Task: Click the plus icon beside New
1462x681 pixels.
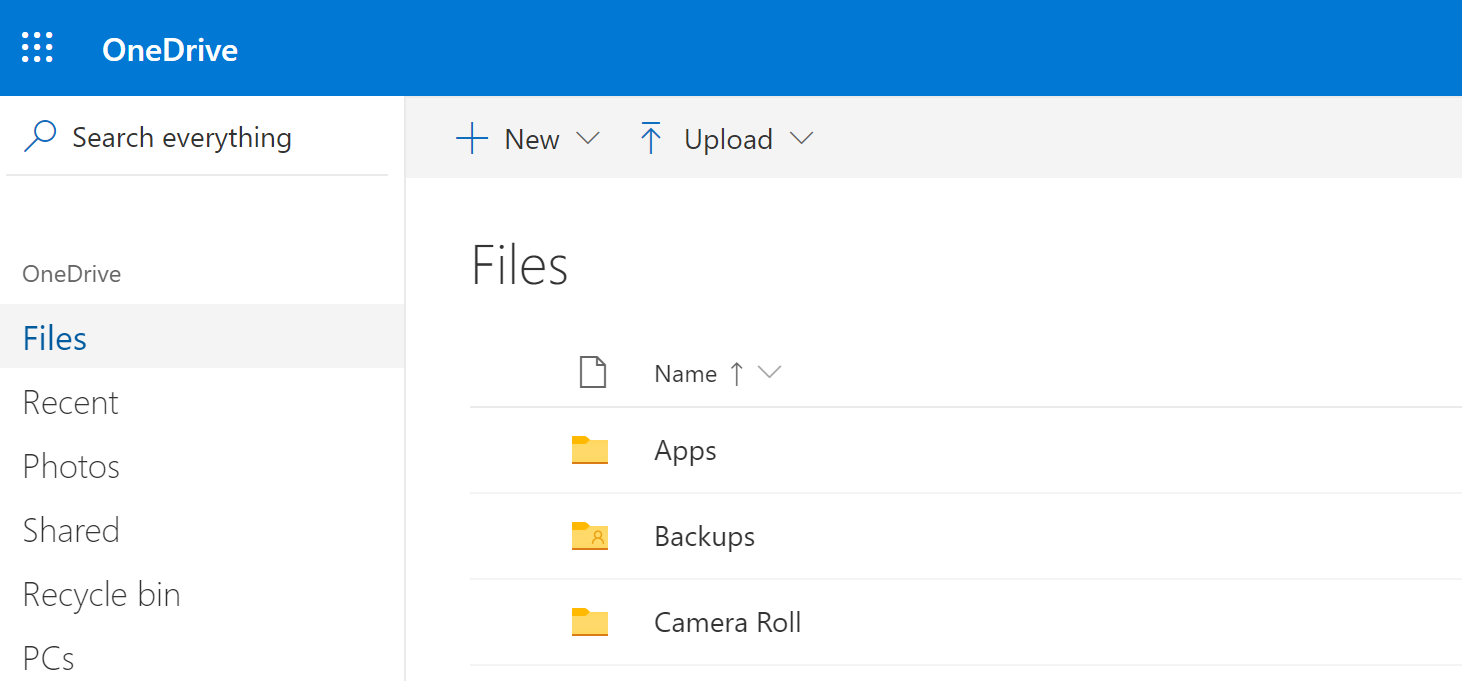Action: (x=472, y=139)
